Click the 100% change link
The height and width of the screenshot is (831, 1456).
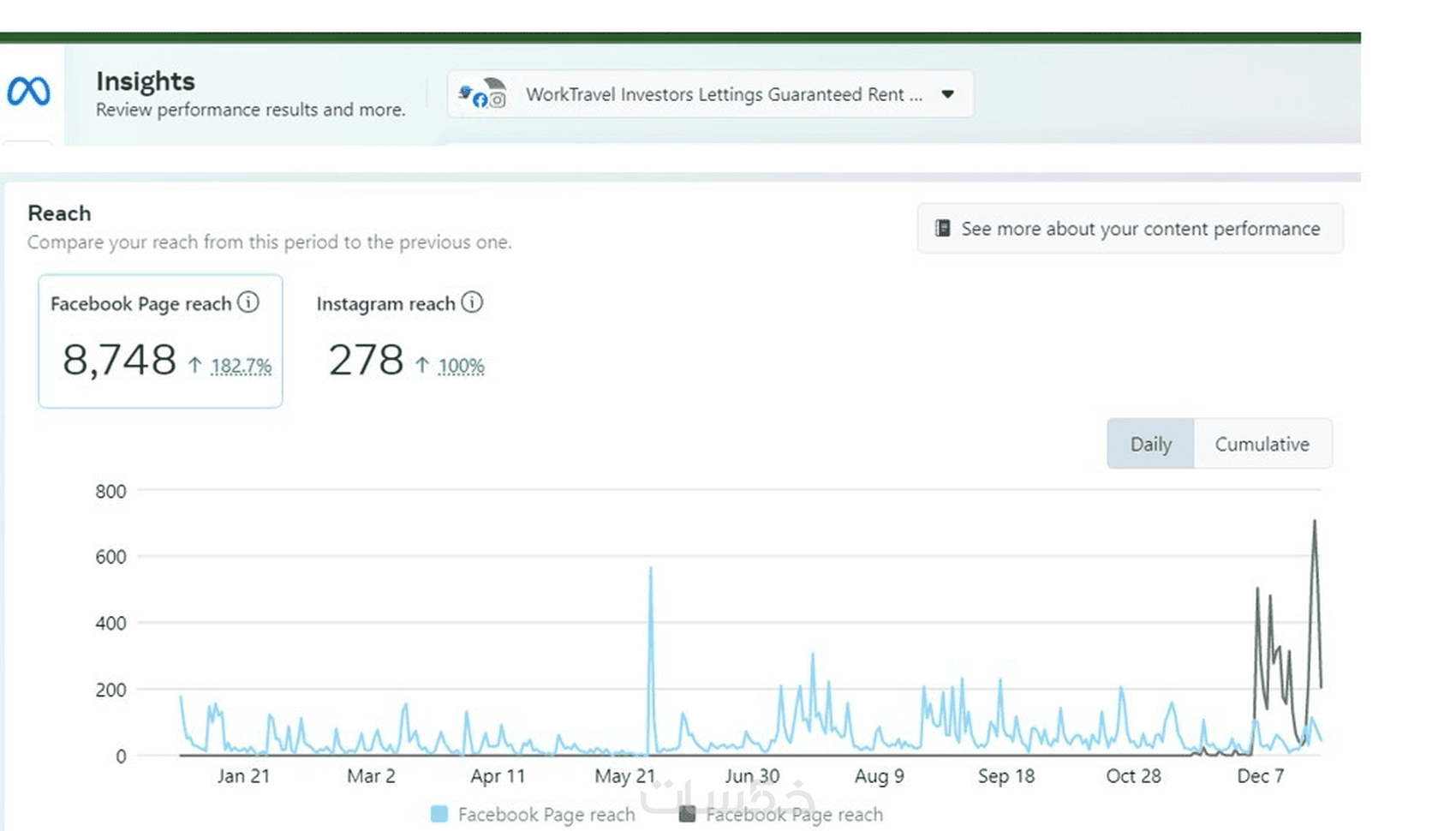pos(462,367)
